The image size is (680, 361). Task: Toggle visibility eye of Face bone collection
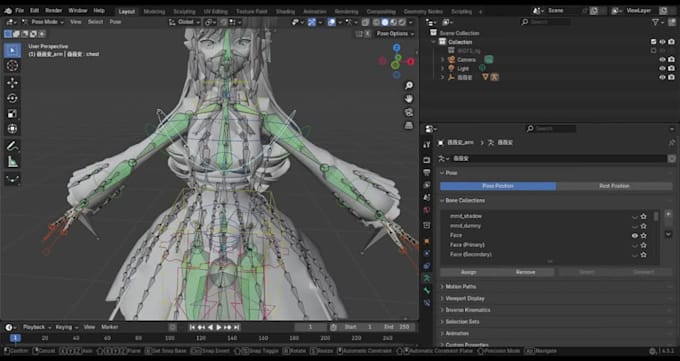click(634, 236)
